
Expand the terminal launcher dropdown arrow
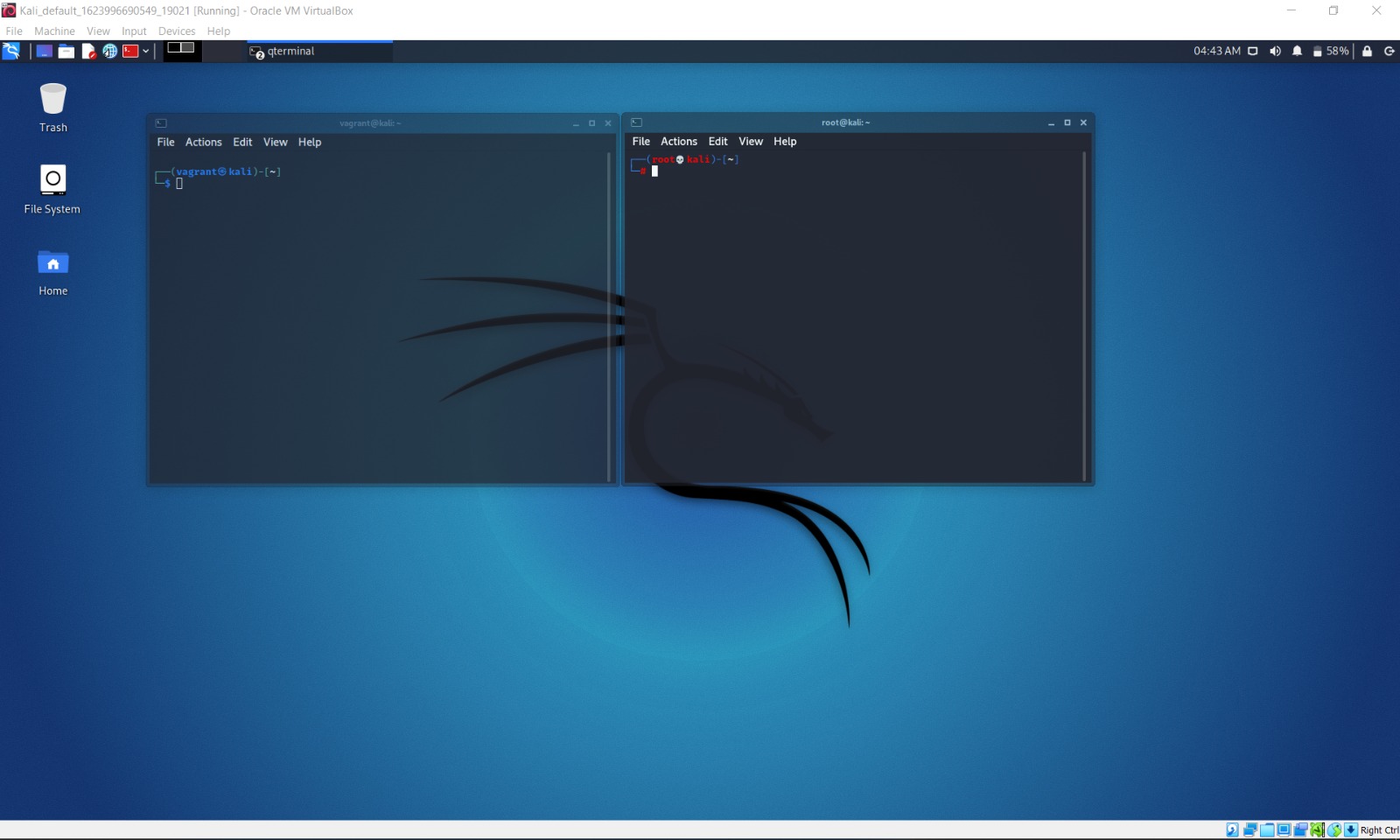coord(146,52)
